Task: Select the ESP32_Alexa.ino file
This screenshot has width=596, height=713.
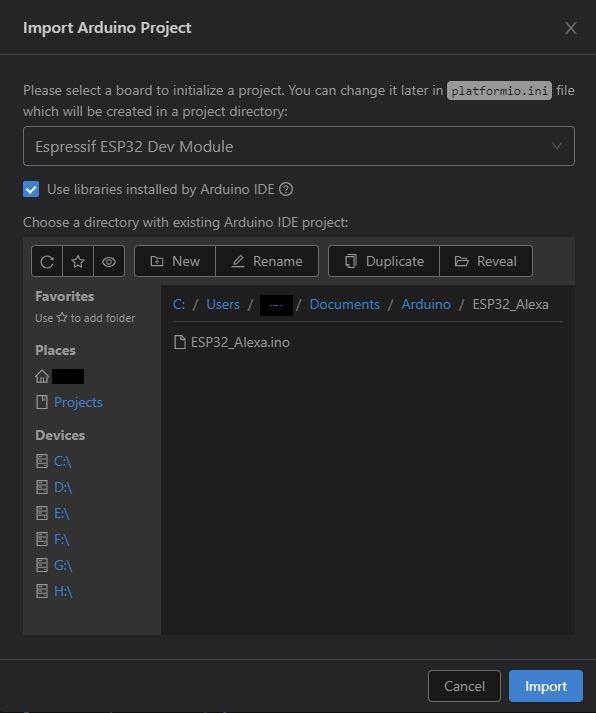Action: click(232, 342)
